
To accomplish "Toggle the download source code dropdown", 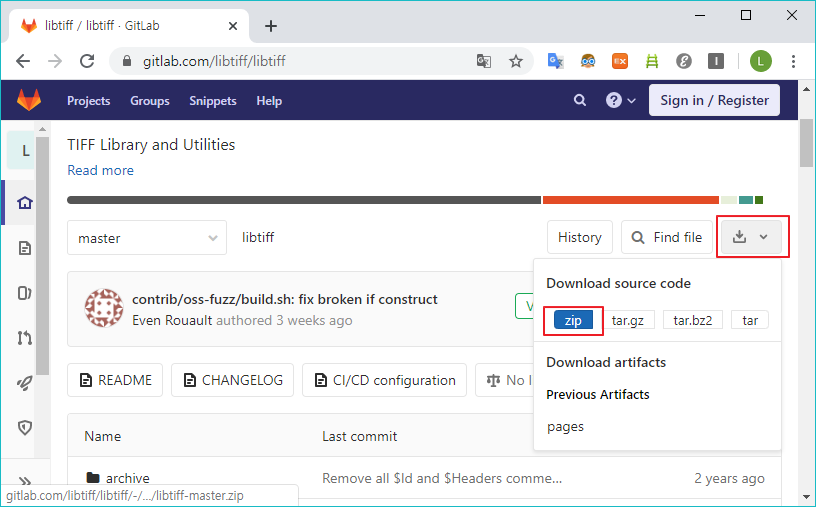I will point(750,237).
